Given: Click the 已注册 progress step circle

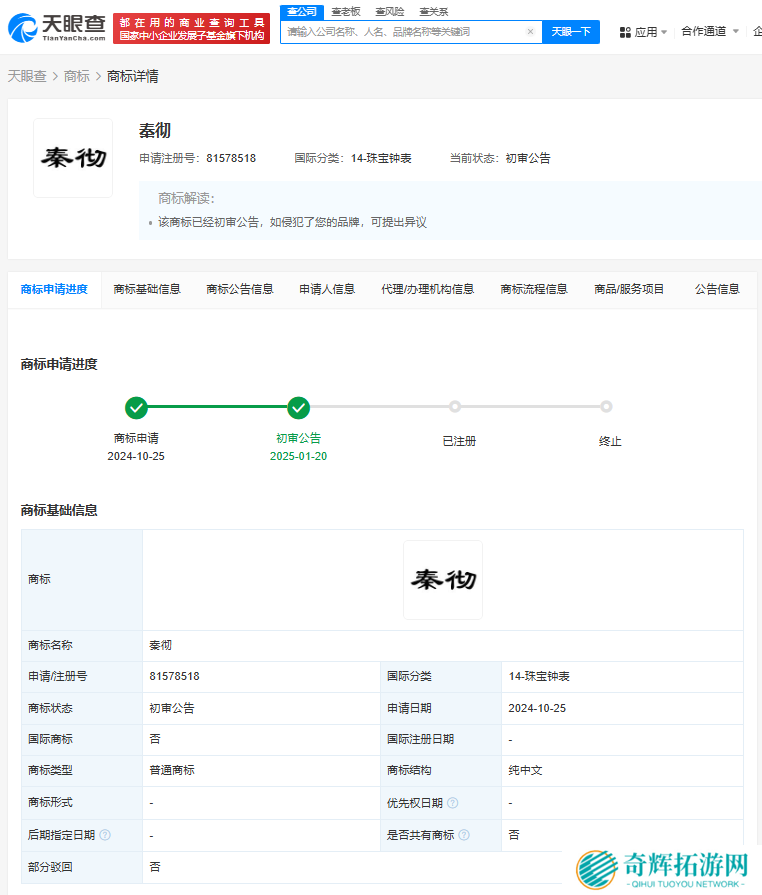Looking at the screenshot, I should [x=455, y=407].
